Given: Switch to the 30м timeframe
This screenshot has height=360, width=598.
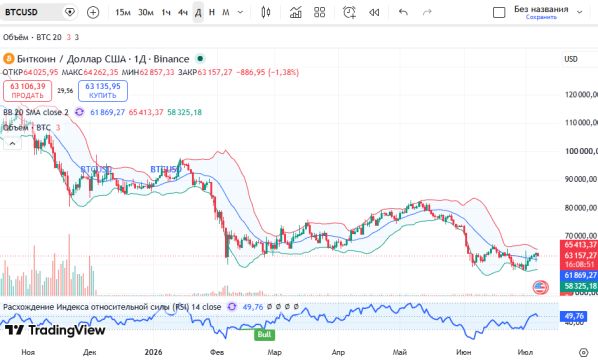Looking at the screenshot, I should 146,13.
